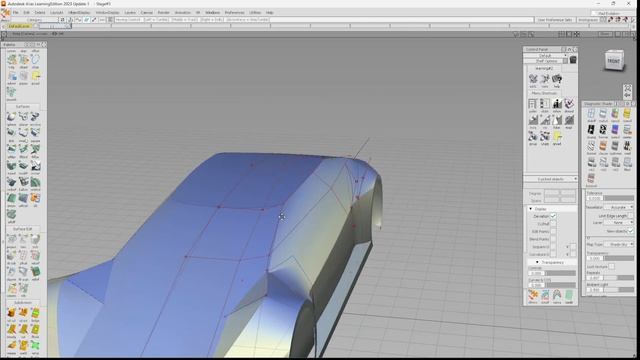Enable the Lock texture checkbox
This screenshot has width=640, height=360.
point(611,267)
